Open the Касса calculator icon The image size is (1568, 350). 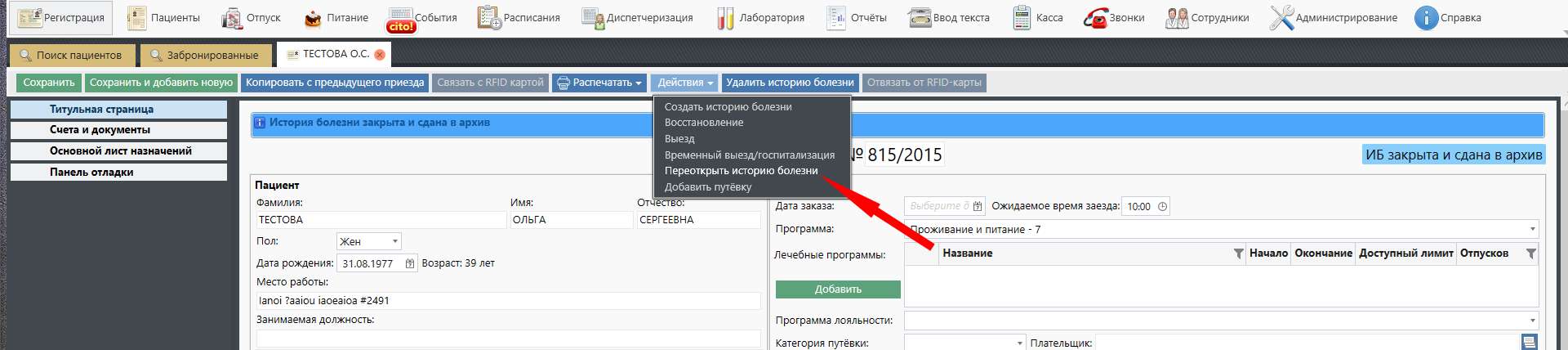coord(1022,18)
